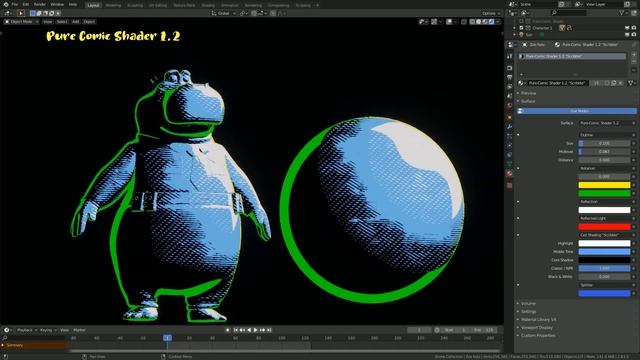Click the red Reflection Light color swatch
The height and width of the screenshot is (360, 640).
[x=604, y=227]
